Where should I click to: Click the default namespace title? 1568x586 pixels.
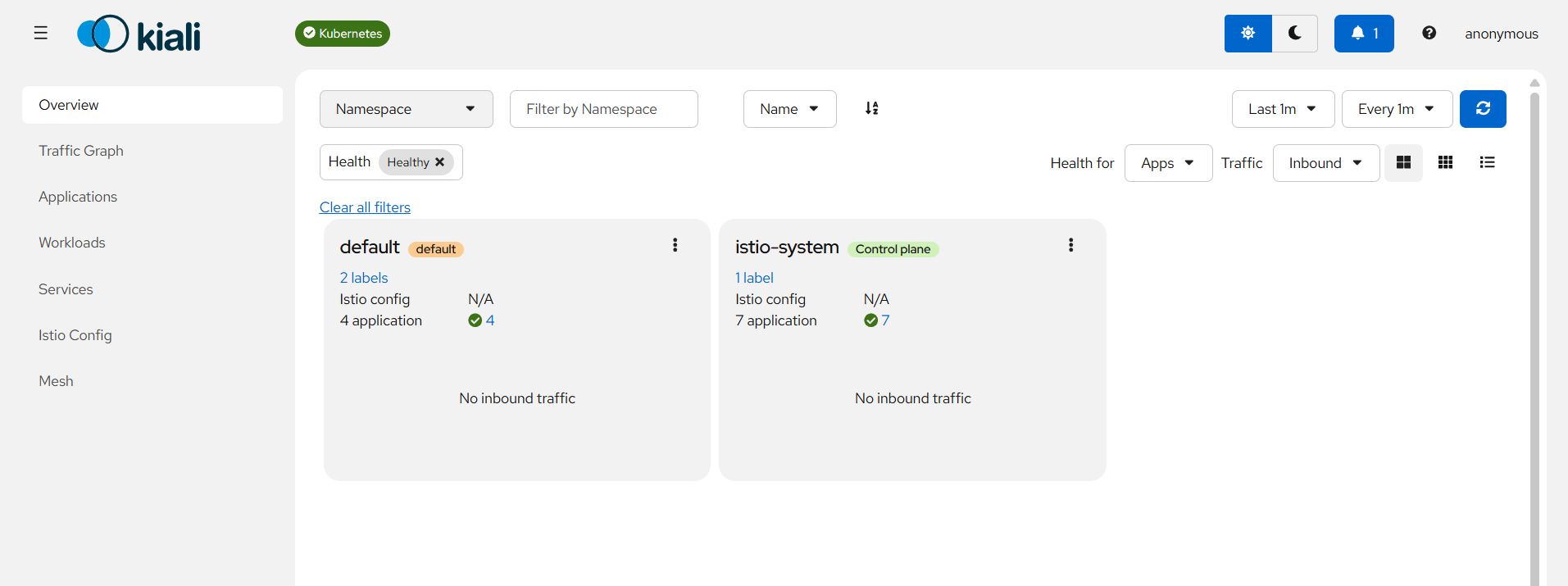[370, 247]
